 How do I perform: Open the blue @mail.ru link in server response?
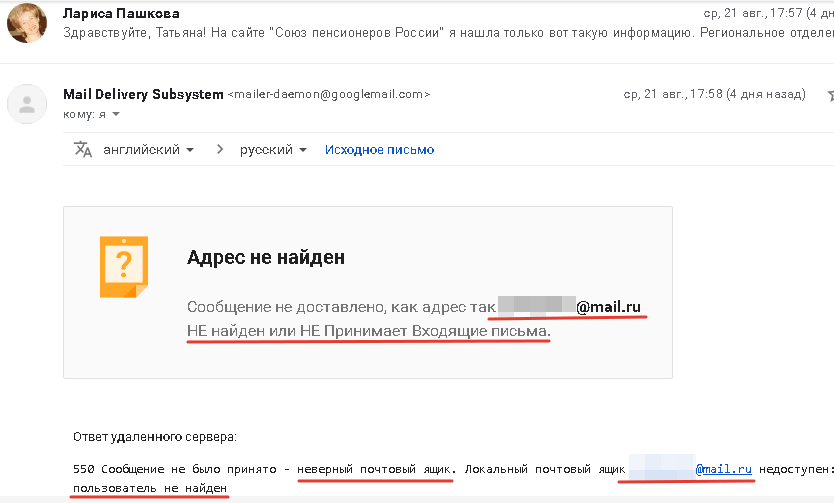coord(723,468)
